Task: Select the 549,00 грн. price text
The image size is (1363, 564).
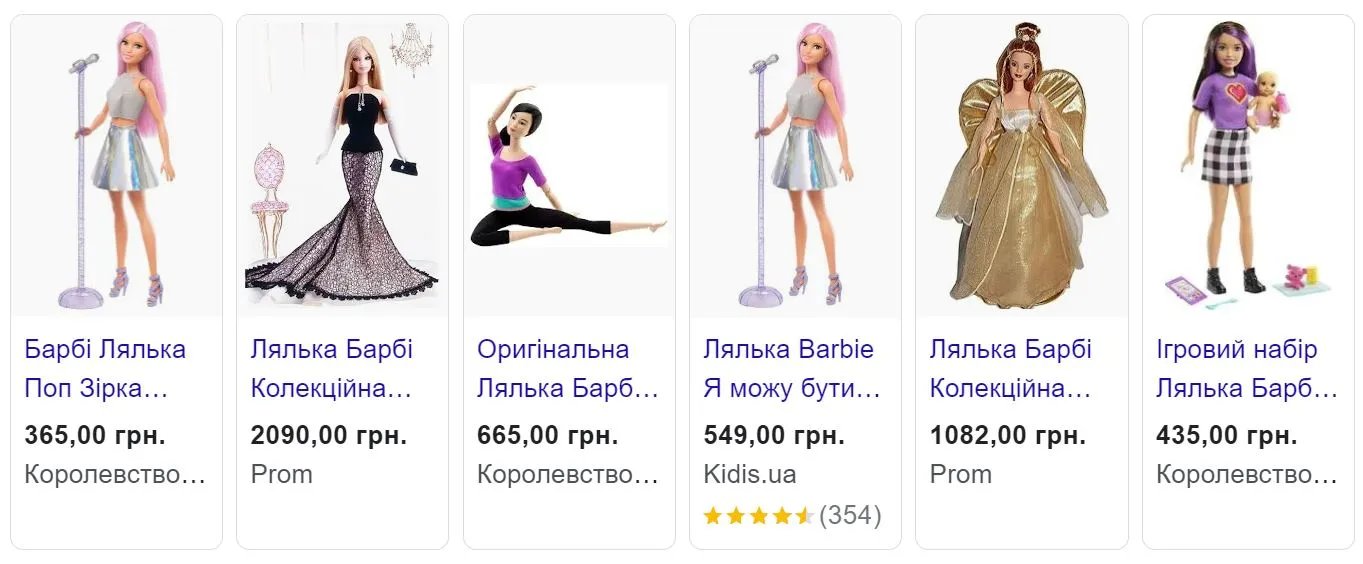Action: (774, 436)
